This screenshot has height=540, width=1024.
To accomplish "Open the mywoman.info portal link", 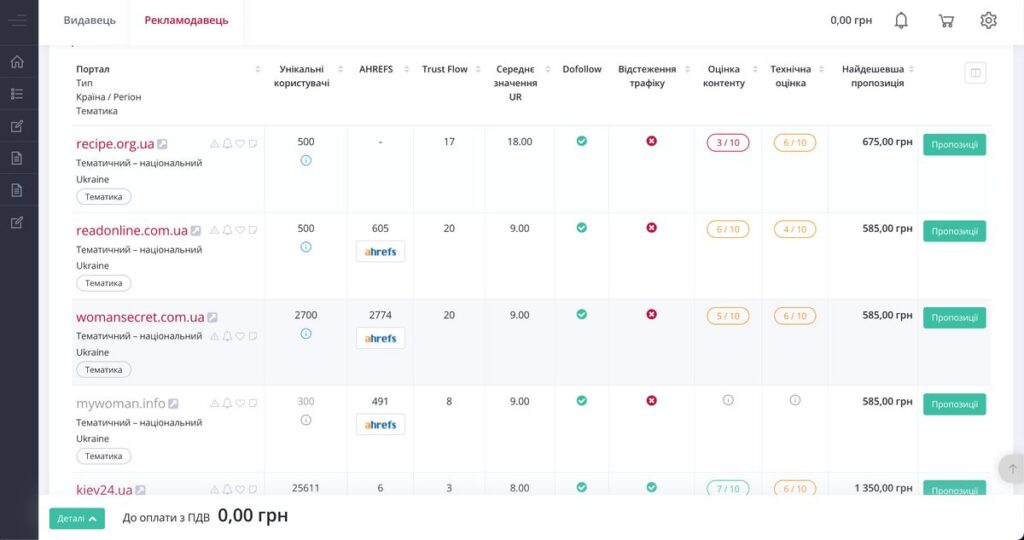I will [120, 404].
